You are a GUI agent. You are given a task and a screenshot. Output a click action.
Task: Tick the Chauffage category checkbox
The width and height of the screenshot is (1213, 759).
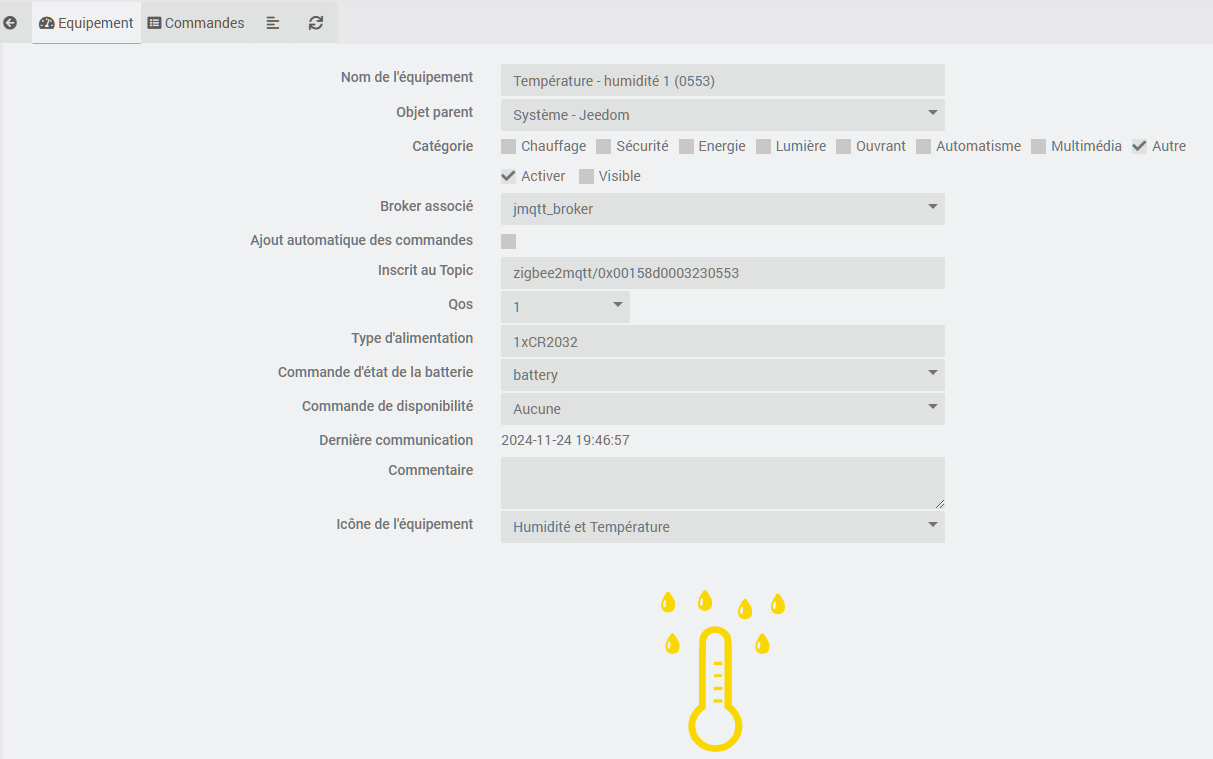508,146
